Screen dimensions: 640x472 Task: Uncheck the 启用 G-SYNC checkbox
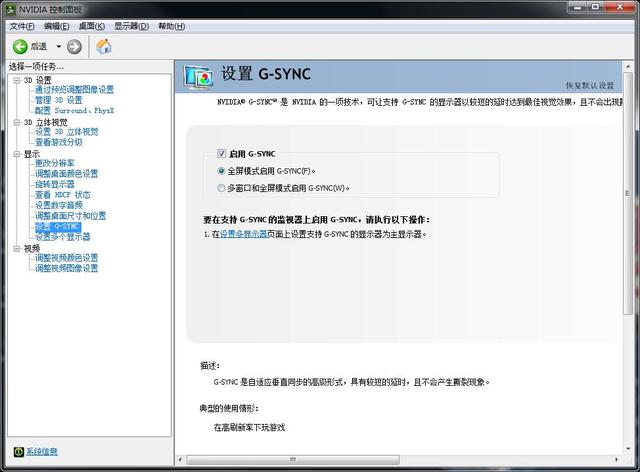[221, 154]
